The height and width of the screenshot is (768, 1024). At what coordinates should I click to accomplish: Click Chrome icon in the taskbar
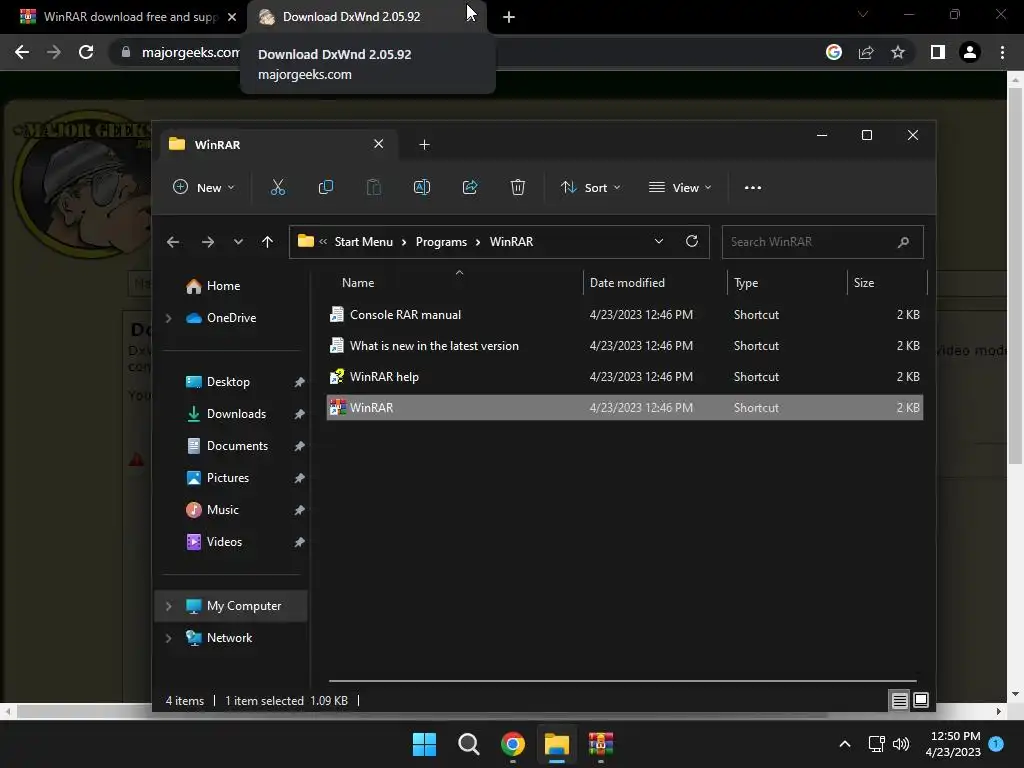[513, 744]
